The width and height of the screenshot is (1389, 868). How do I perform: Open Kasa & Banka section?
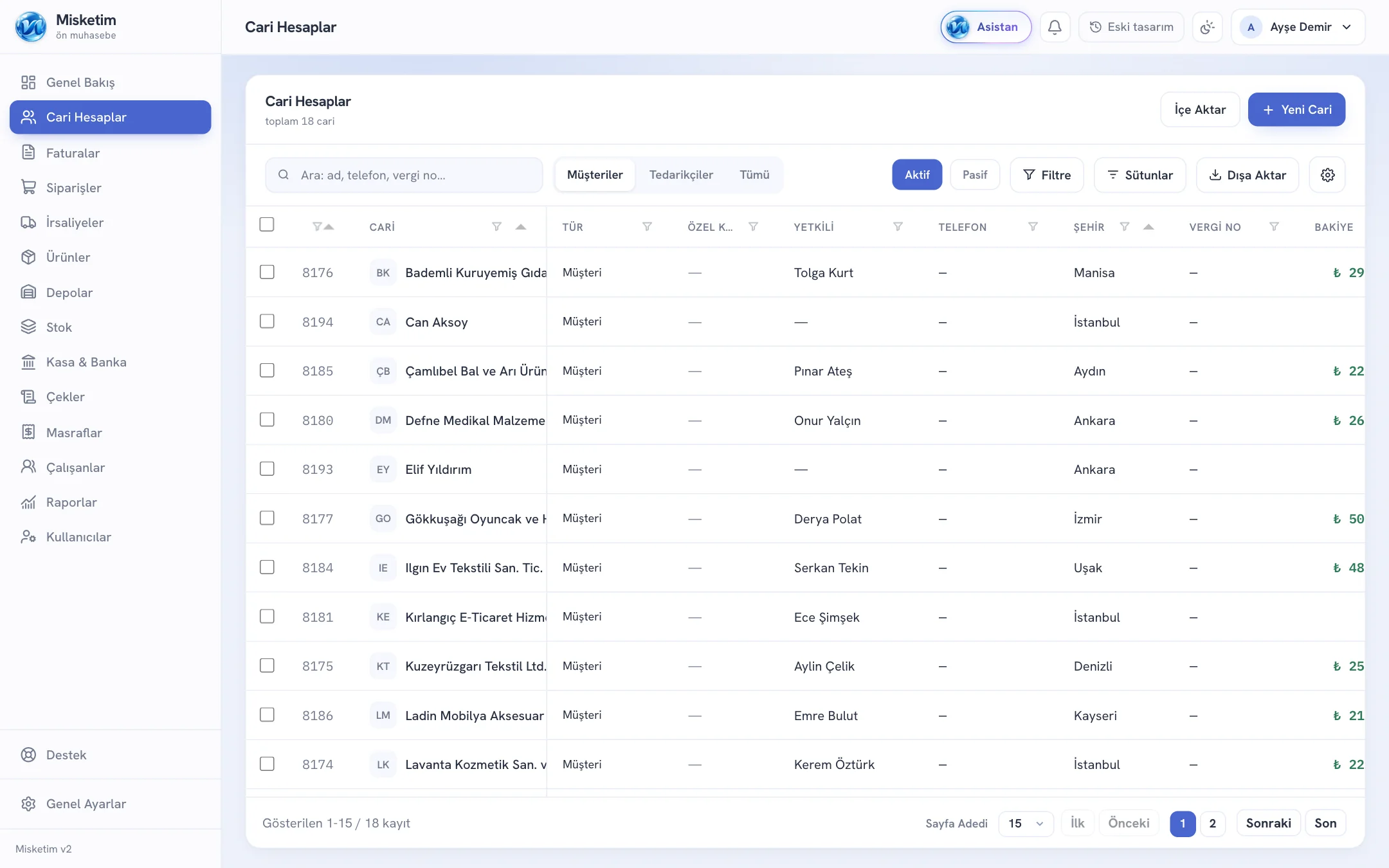point(110,362)
